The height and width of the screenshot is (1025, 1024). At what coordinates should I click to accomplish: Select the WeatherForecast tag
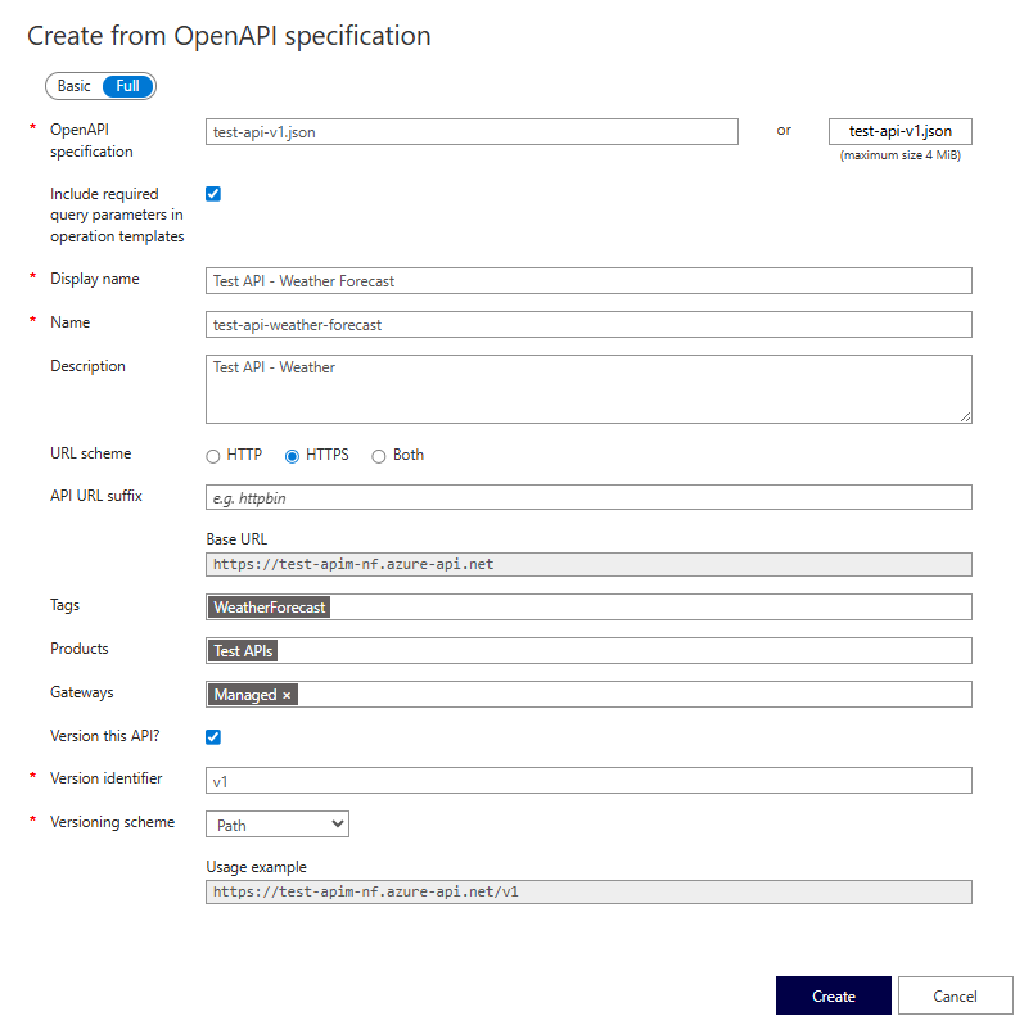click(x=269, y=606)
